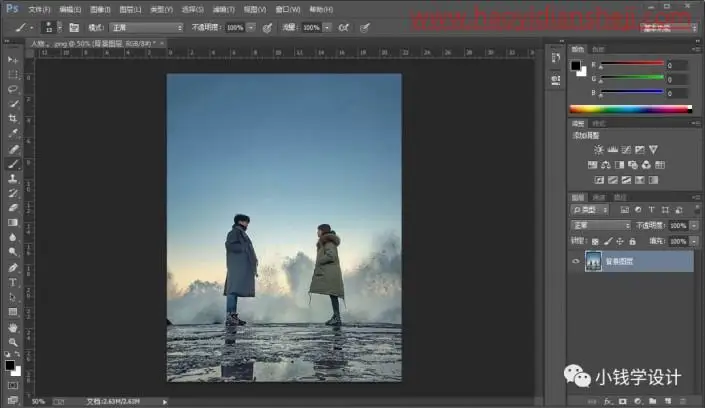Add a Vibrance adjustment
Screen dimensions: 705x408
click(653, 149)
